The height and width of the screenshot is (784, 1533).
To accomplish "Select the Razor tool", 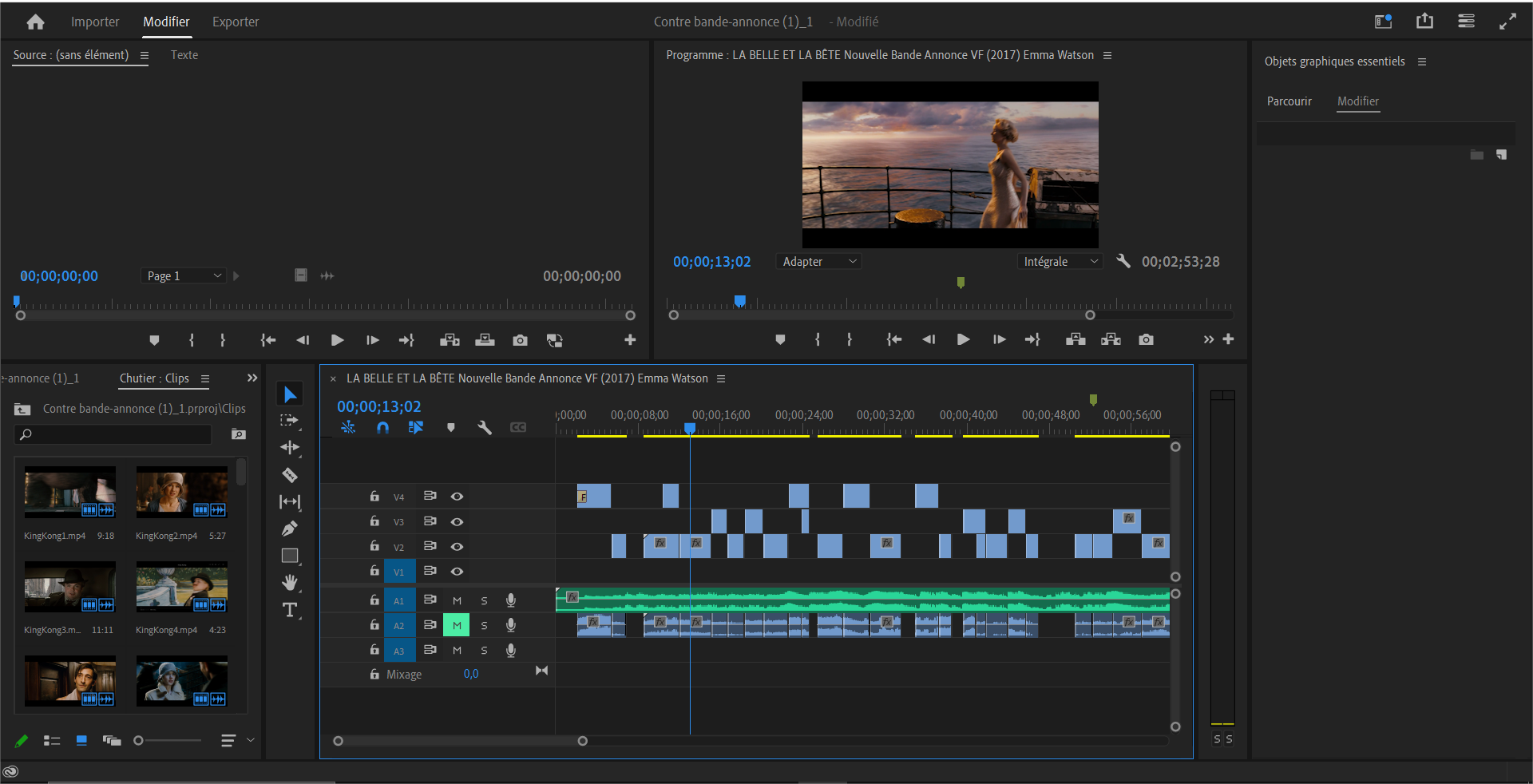I will click(x=290, y=475).
